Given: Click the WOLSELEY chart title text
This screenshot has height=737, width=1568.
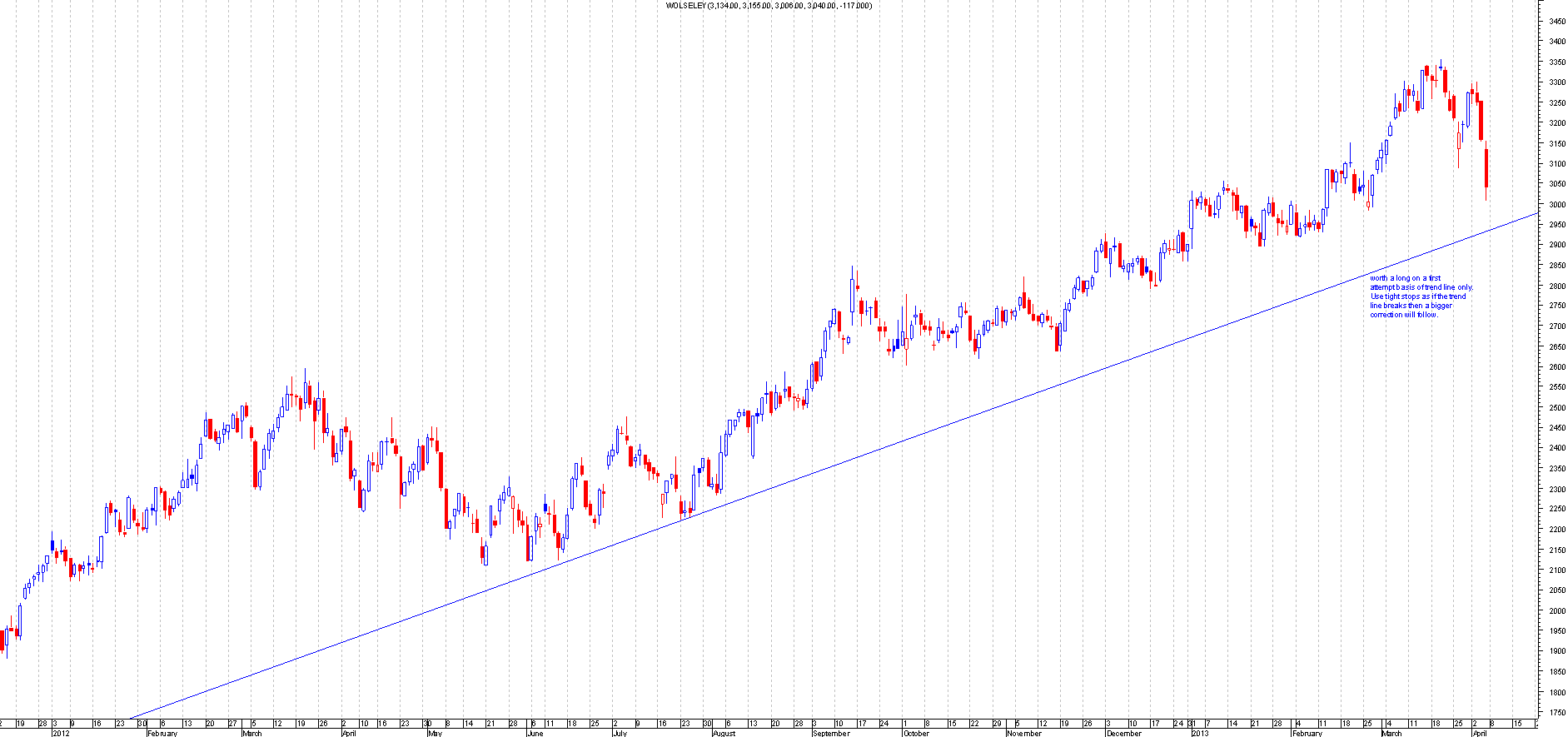Looking at the screenshot, I should [x=768, y=6].
